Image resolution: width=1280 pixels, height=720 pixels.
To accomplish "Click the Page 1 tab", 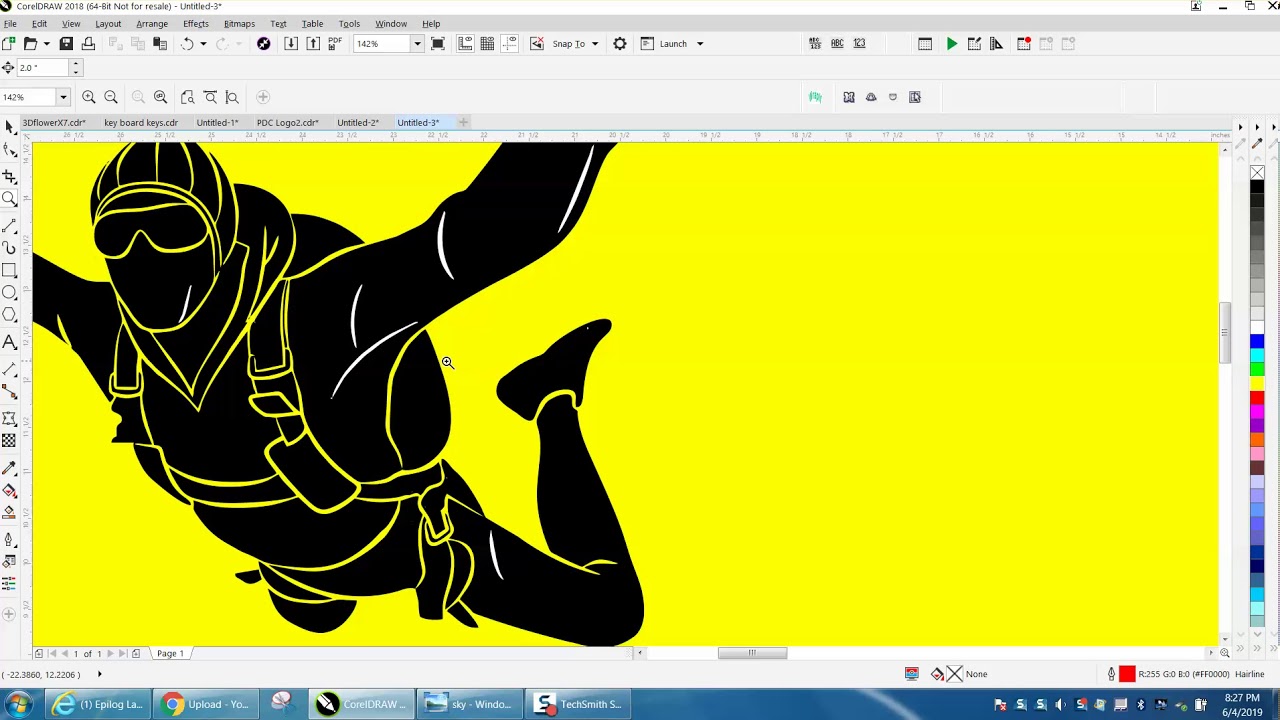I will (169, 654).
